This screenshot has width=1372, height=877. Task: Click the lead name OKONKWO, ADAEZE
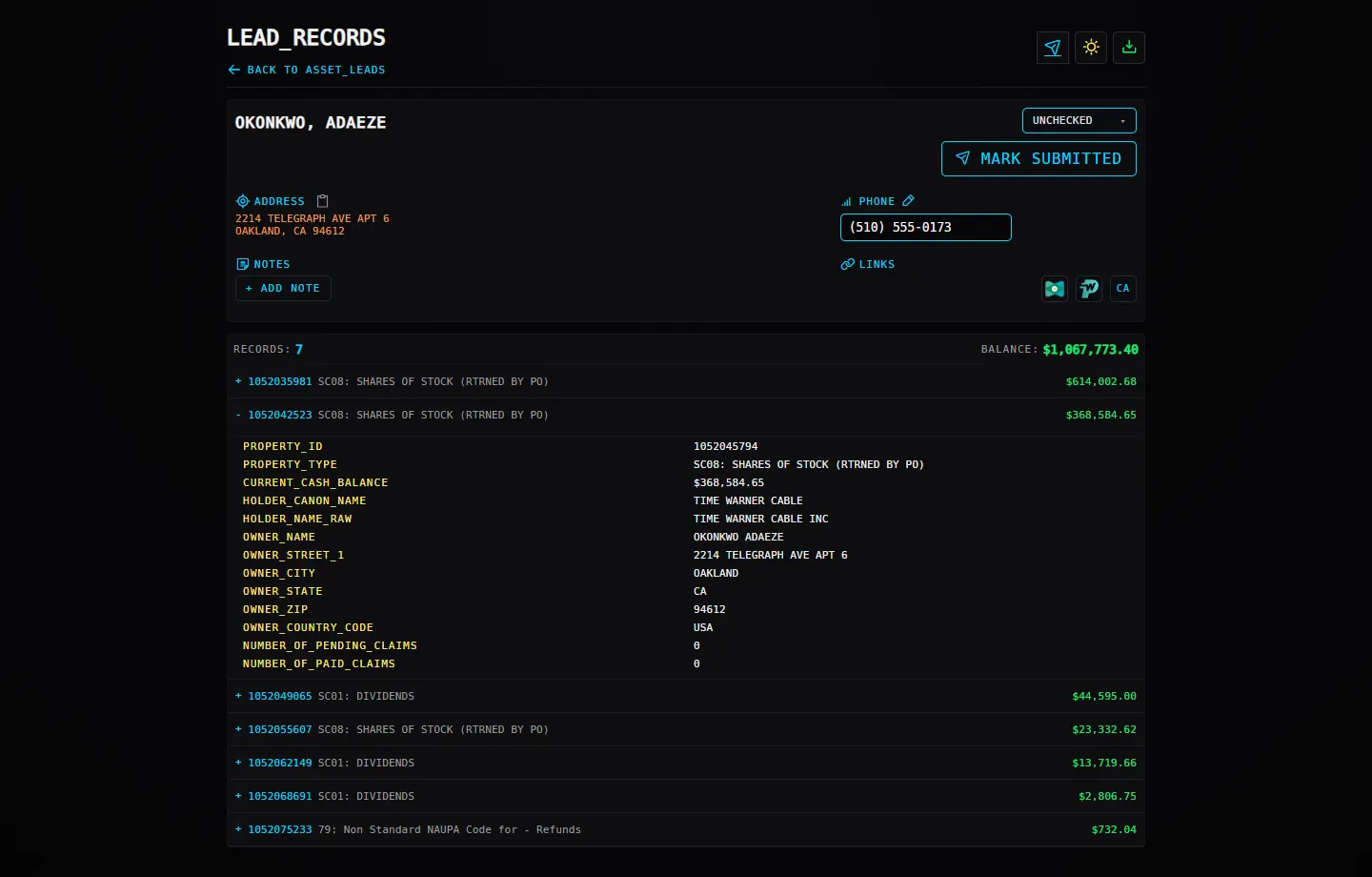pyautogui.click(x=311, y=122)
